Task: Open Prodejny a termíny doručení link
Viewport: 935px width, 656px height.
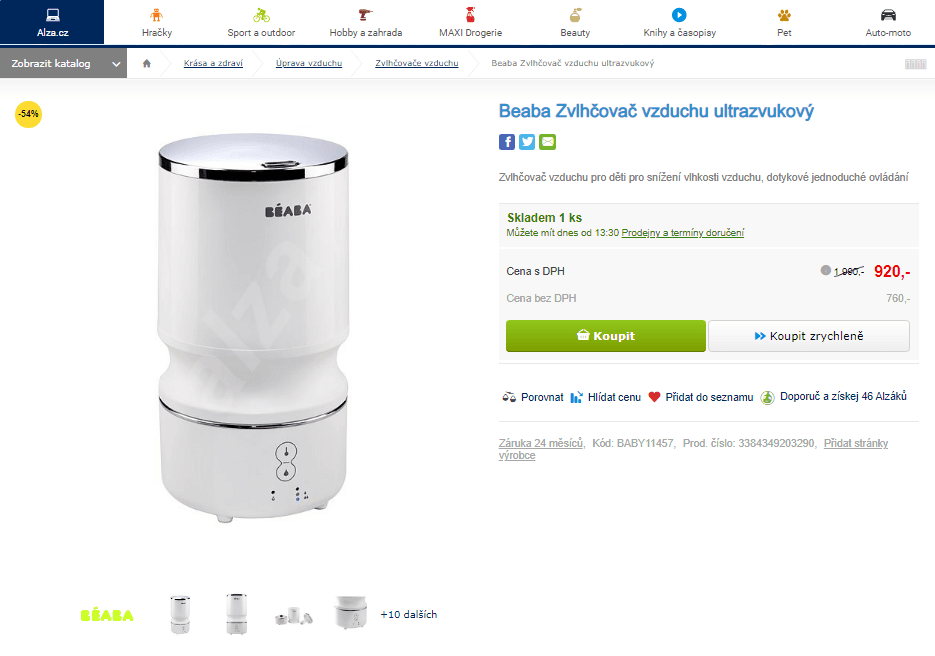Action: [x=682, y=233]
